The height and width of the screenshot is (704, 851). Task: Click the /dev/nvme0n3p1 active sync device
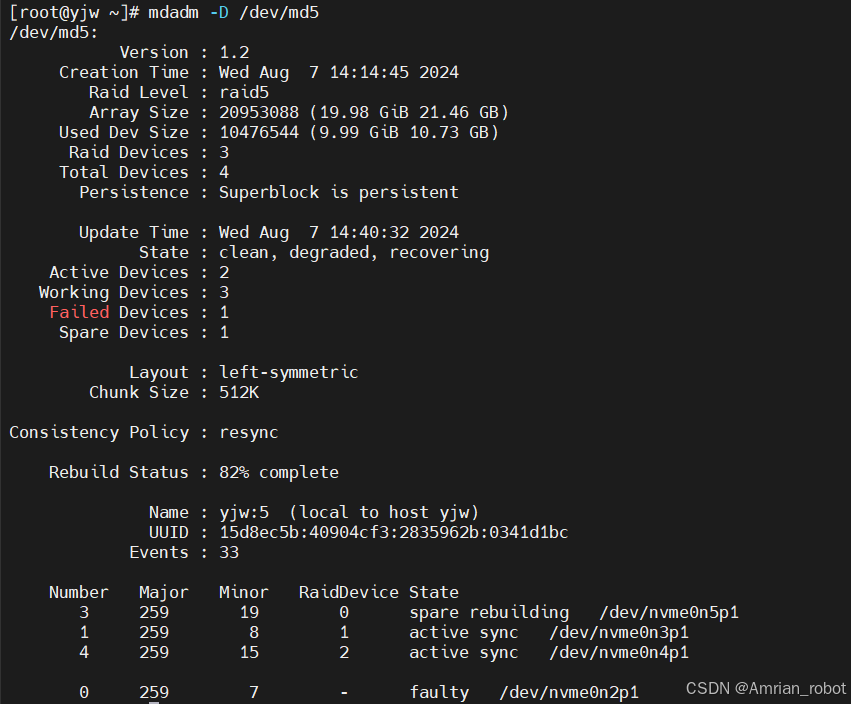(619, 633)
